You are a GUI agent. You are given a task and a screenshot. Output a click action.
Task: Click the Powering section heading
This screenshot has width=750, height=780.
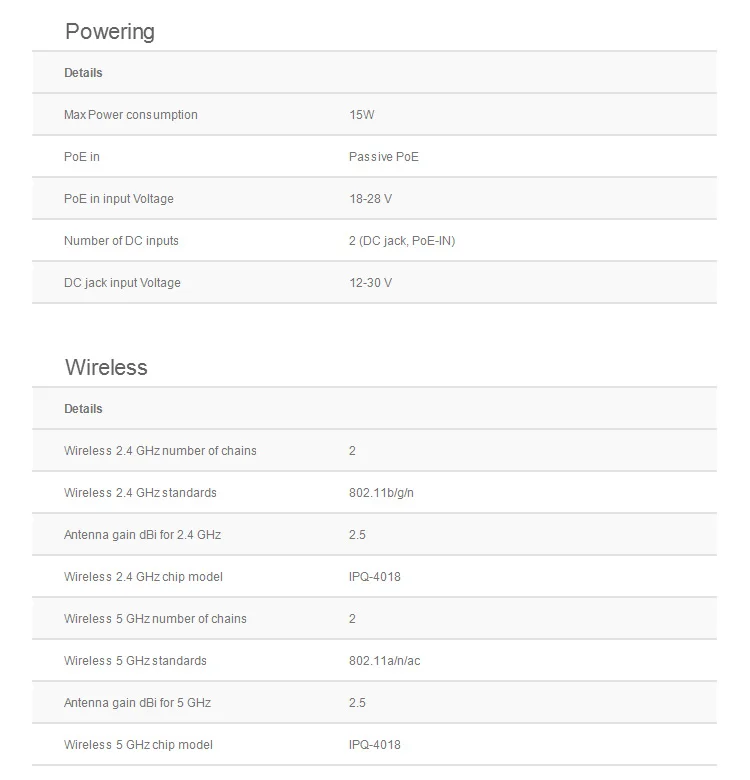click(110, 32)
